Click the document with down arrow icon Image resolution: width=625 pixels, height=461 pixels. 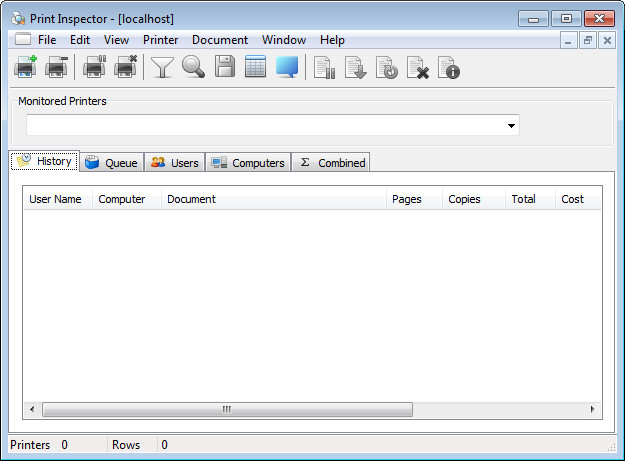[x=355, y=67]
